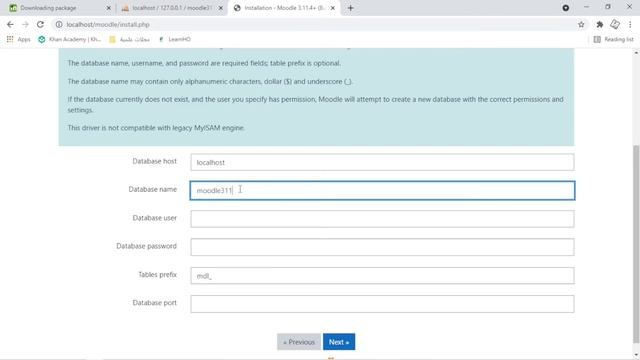Screen dimensions: 640x360
Task: Click 'Database name' label
Action: [153, 189]
